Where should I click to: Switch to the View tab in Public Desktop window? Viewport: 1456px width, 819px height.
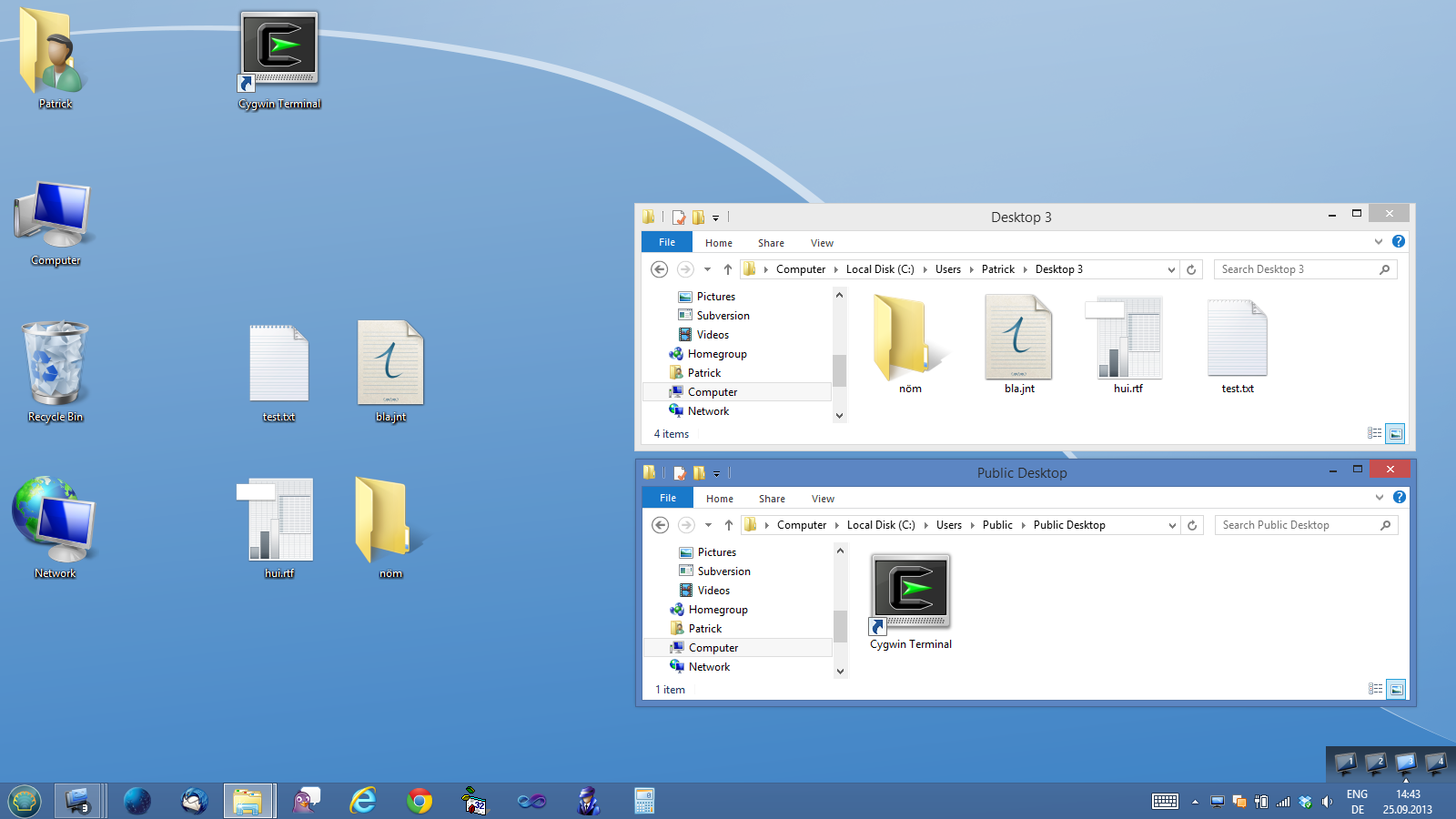pyautogui.click(x=822, y=498)
